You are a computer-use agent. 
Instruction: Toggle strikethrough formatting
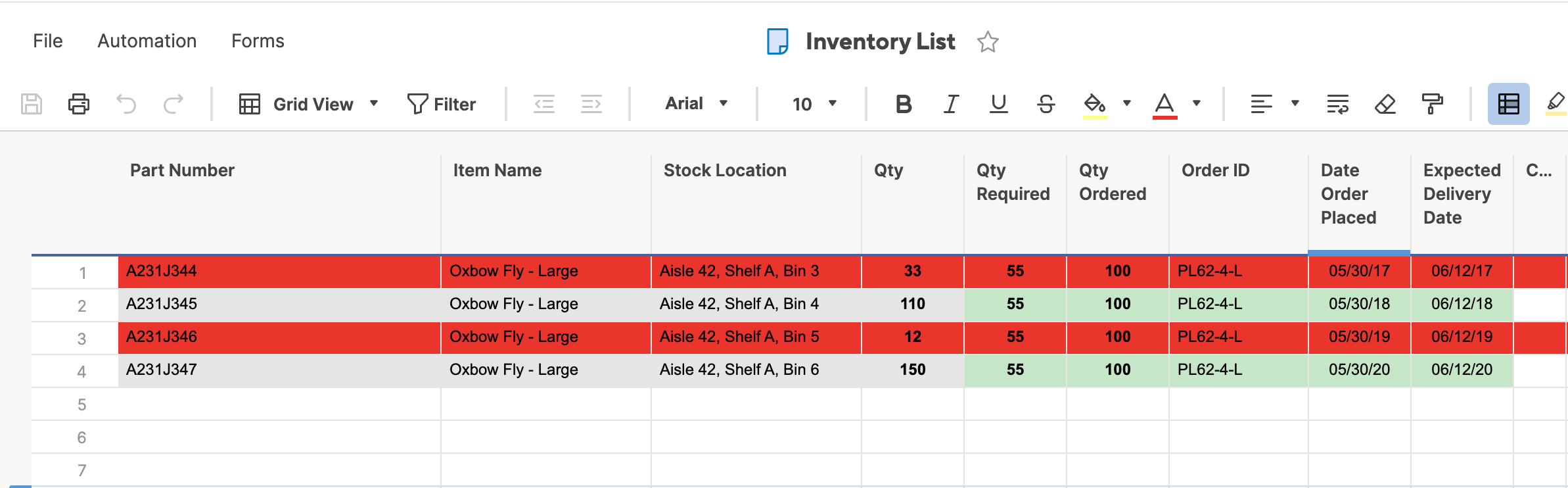pyautogui.click(x=1046, y=104)
